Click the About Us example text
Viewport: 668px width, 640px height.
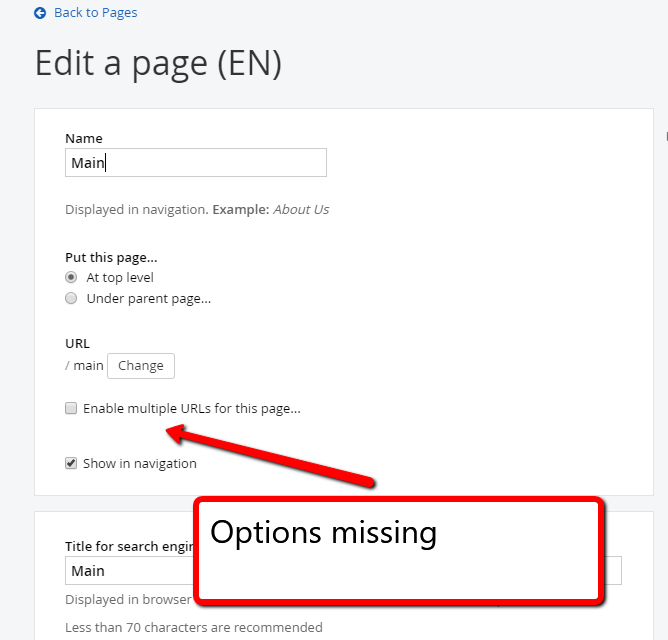click(301, 210)
